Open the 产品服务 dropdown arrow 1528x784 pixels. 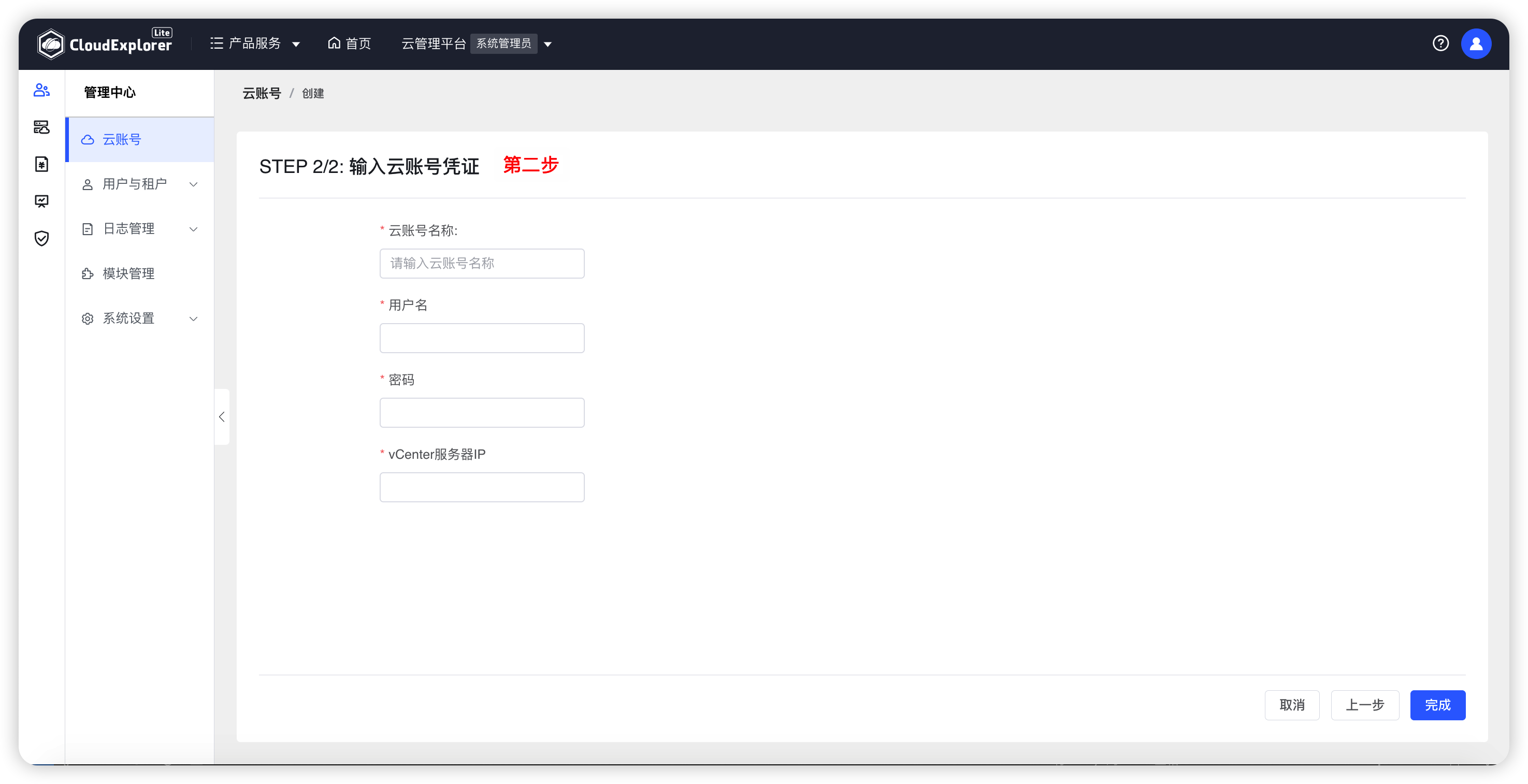click(x=296, y=44)
